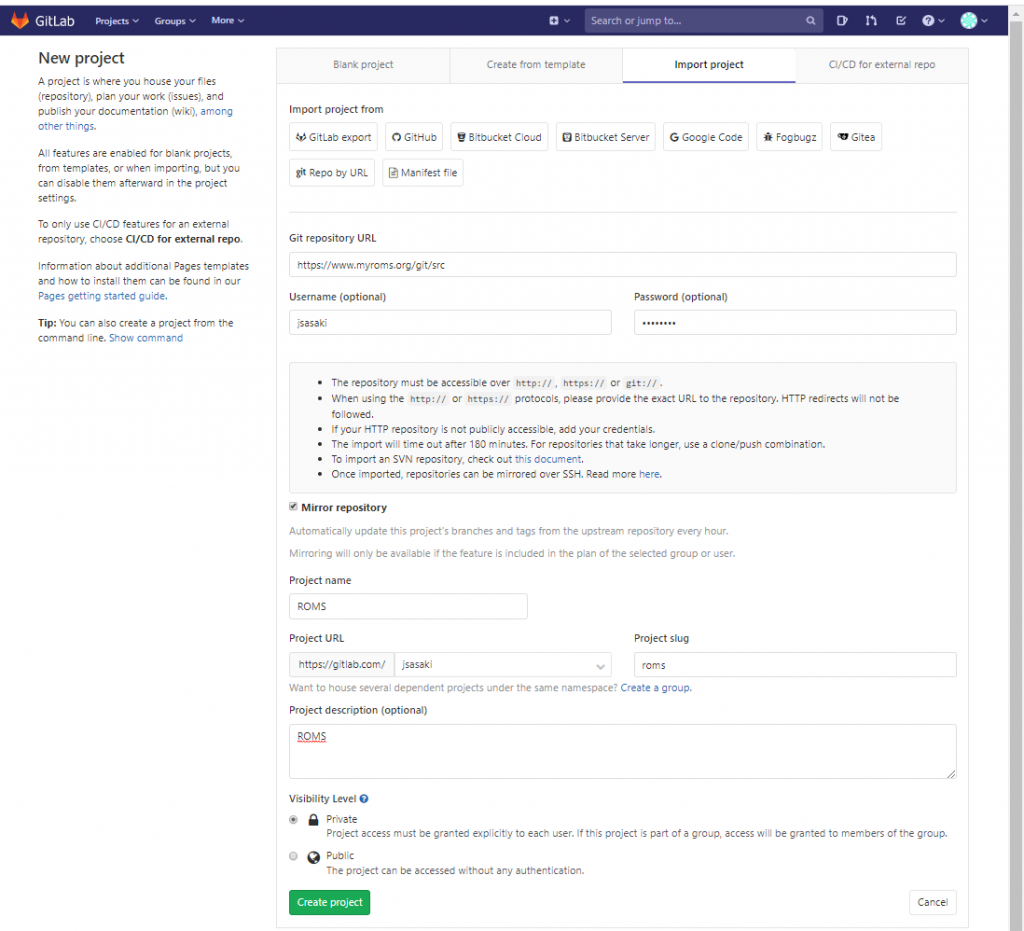The width and height of the screenshot is (1024, 931).
Task: Open the Help question-mark menu
Action: click(933, 21)
